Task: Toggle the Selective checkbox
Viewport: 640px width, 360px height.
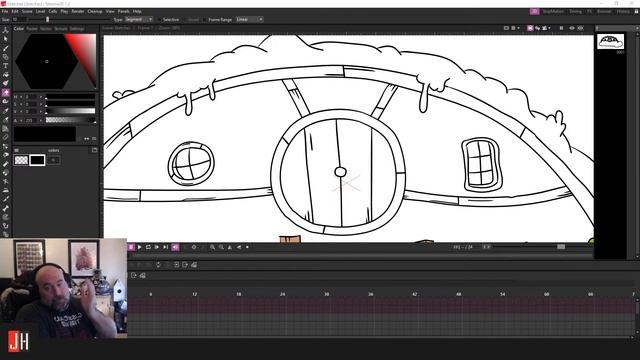Action: click(x=160, y=20)
